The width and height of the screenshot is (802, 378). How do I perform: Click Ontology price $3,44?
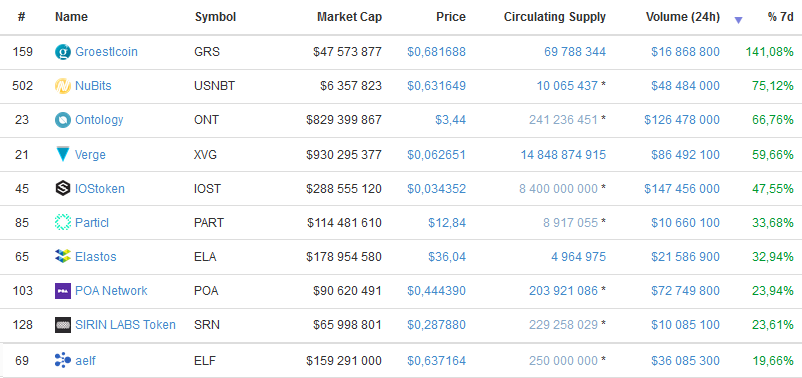click(450, 120)
